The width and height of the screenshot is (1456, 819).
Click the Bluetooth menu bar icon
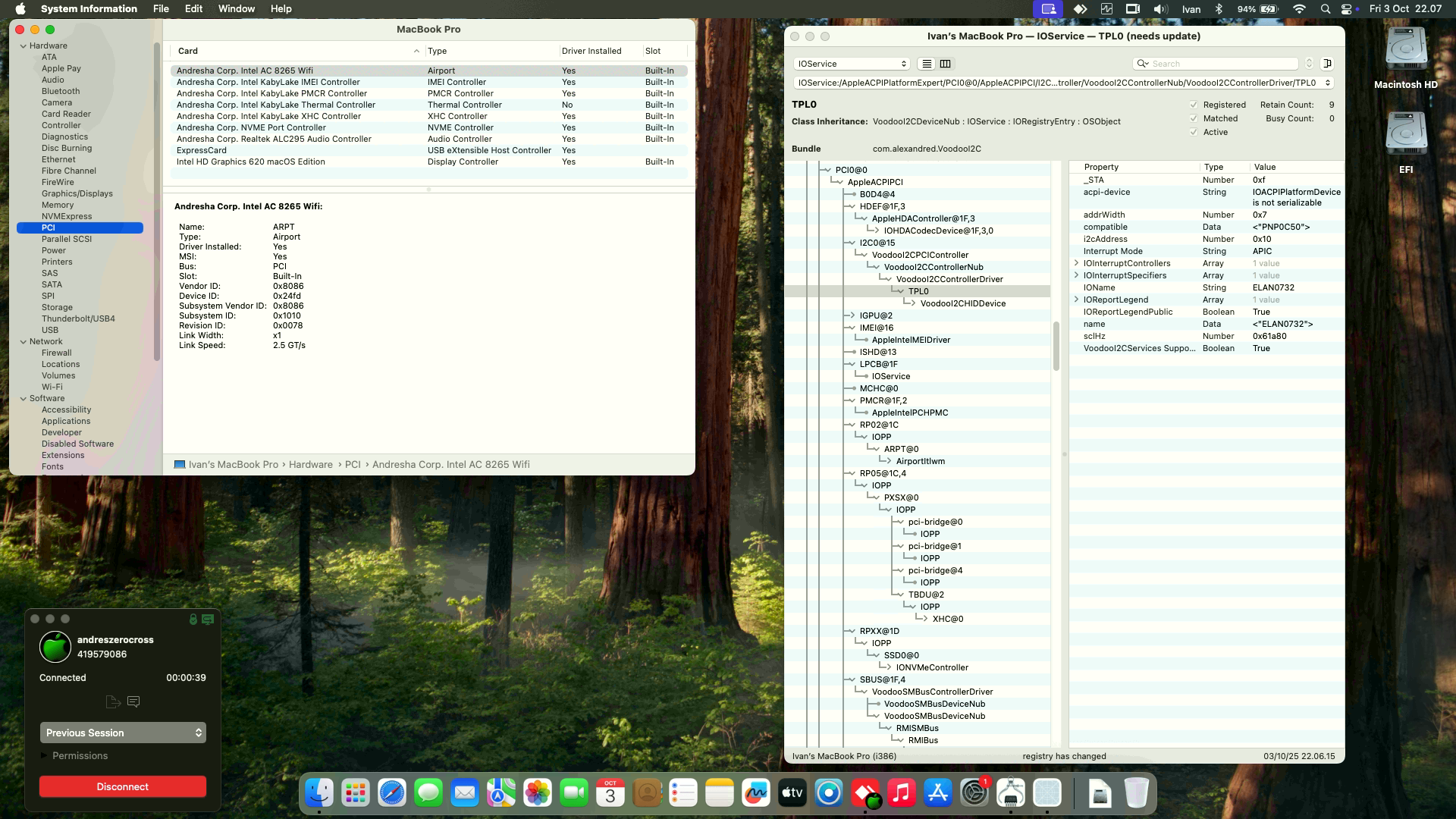pyautogui.click(x=1219, y=9)
